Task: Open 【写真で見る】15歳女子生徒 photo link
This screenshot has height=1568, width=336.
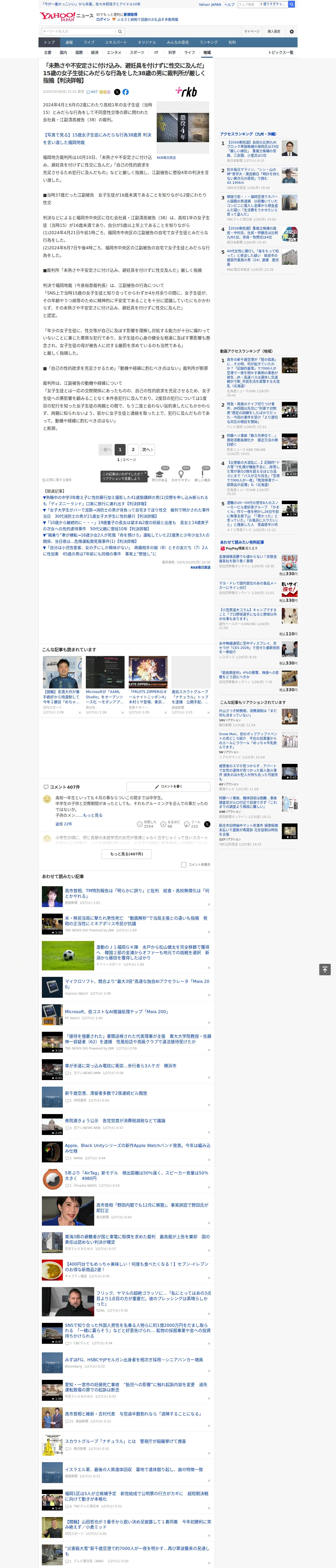Action: click(97, 139)
